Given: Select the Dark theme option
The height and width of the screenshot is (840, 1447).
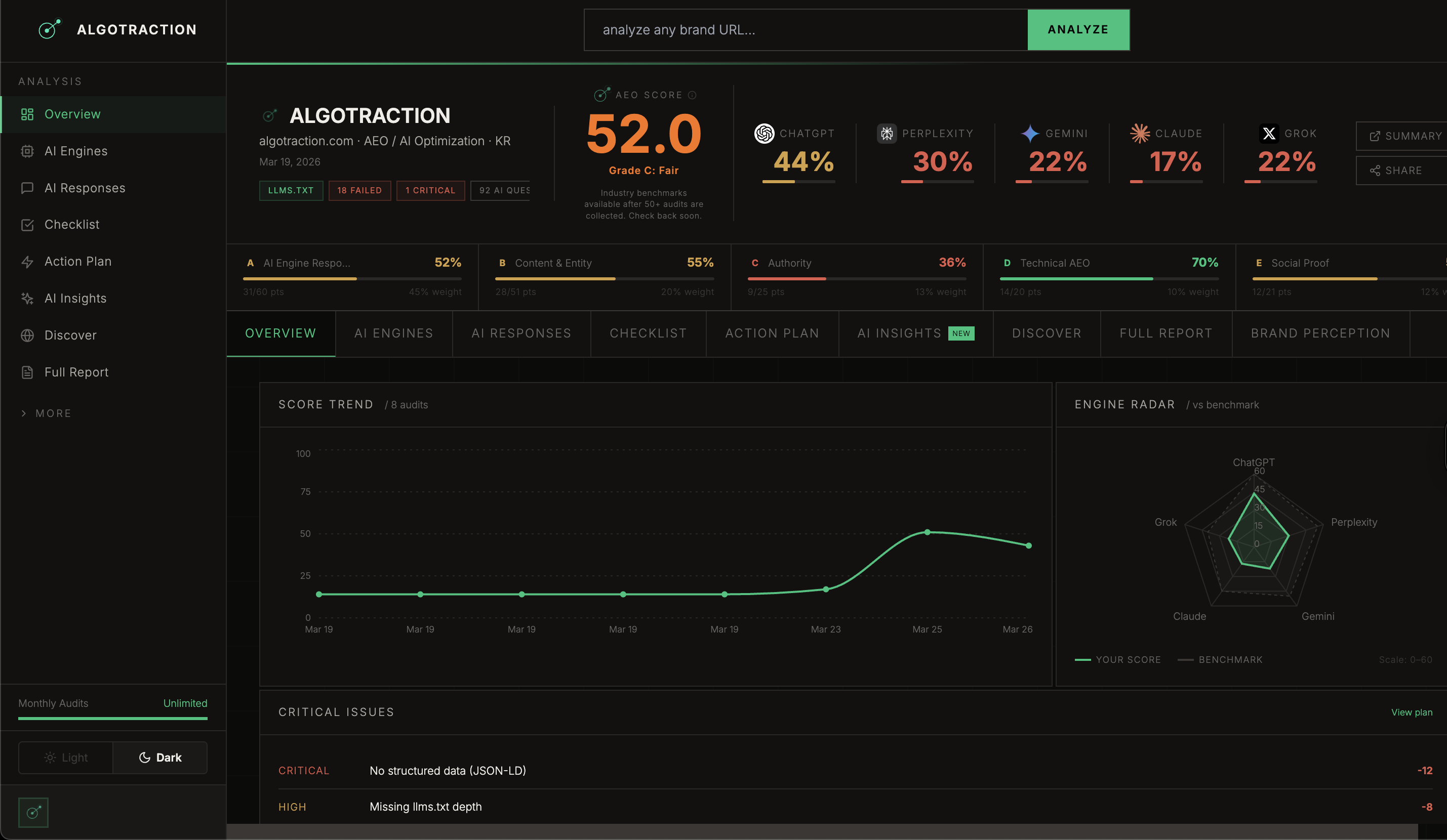Looking at the screenshot, I should click(x=160, y=758).
